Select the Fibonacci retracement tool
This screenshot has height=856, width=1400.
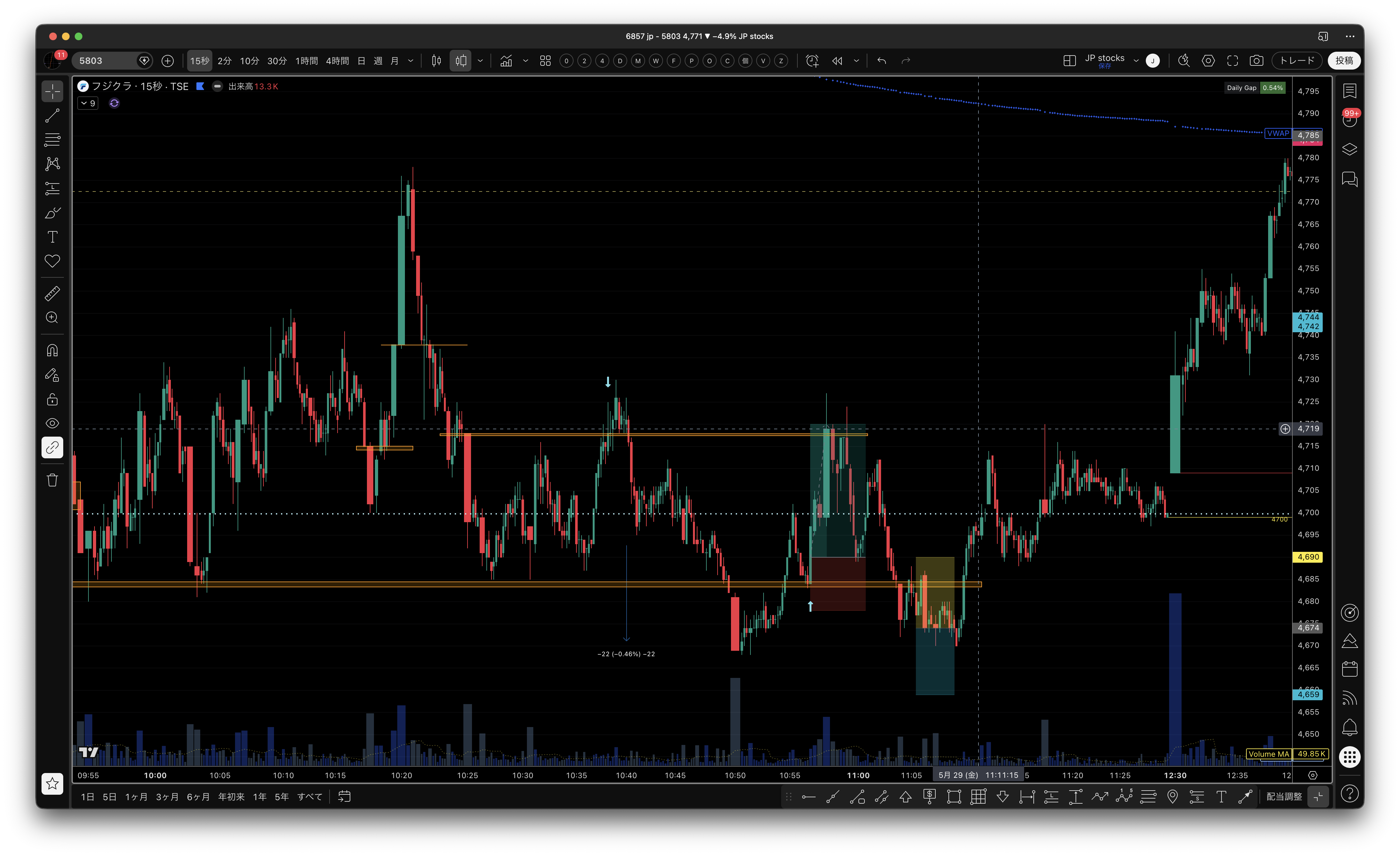point(52,140)
